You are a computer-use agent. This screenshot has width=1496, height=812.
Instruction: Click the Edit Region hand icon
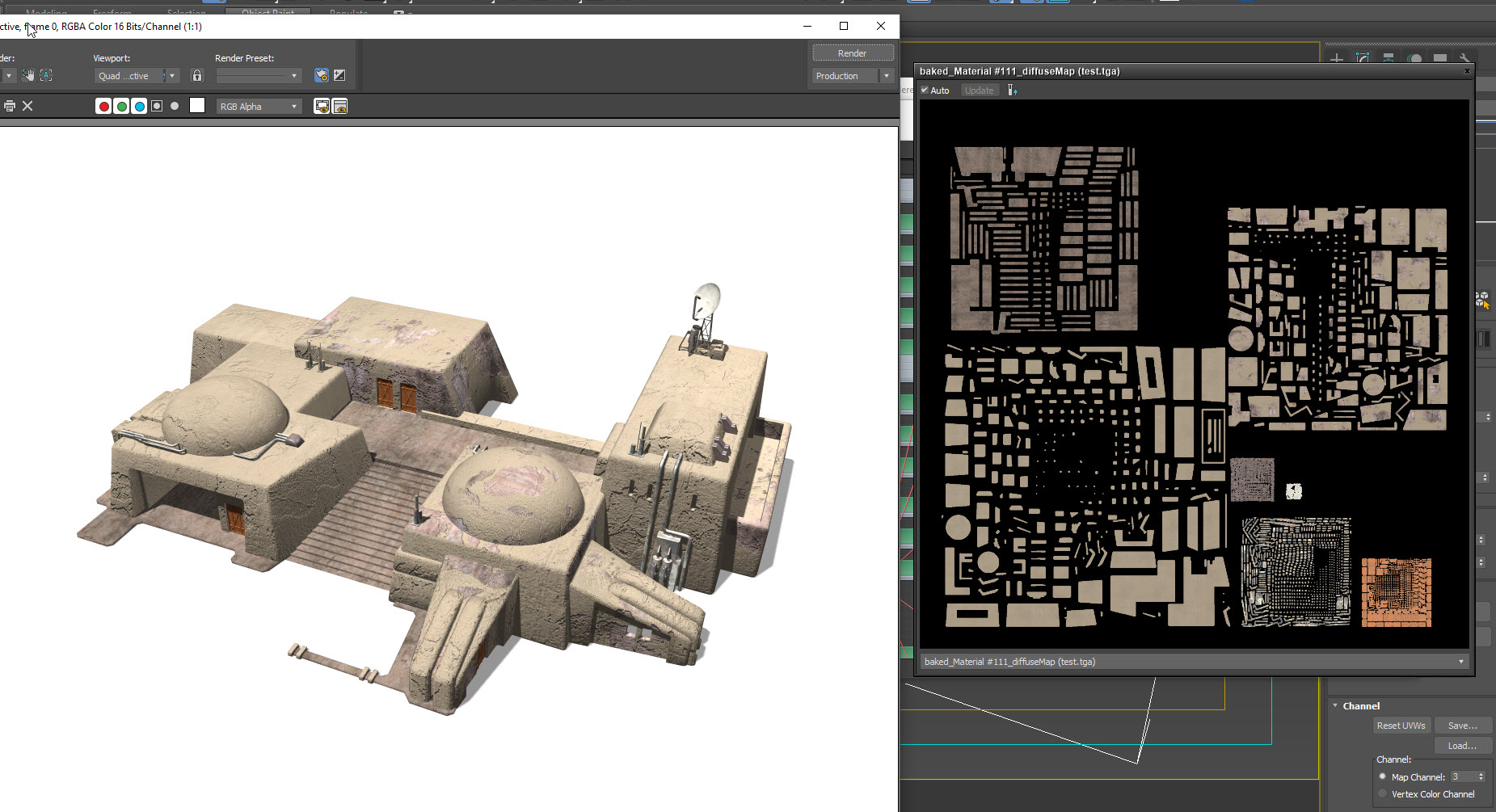pos(28,75)
